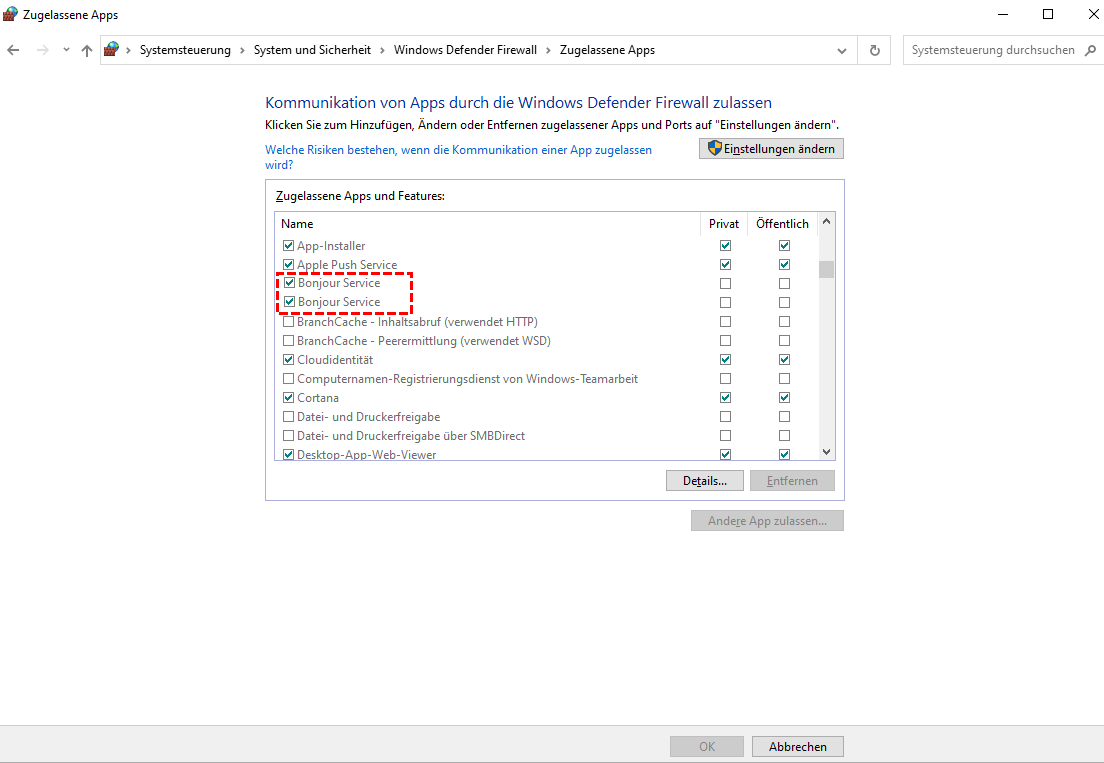The width and height of the screenshot is (1104, 763).
Task: Expand chevron after Windows Defender Firewall breadcrumb
Action: click(548, 50)
